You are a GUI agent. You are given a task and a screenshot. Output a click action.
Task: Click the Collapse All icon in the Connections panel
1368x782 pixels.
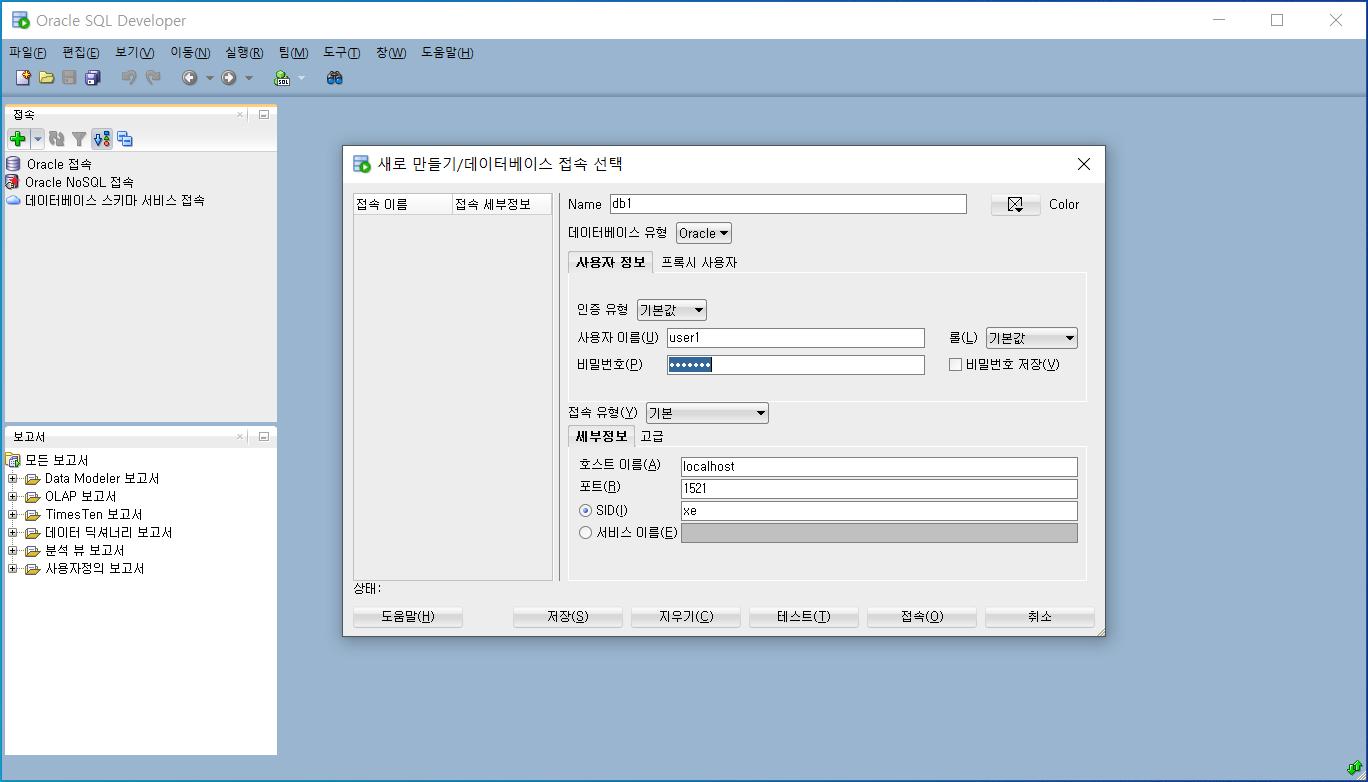[x=125, y=139]
